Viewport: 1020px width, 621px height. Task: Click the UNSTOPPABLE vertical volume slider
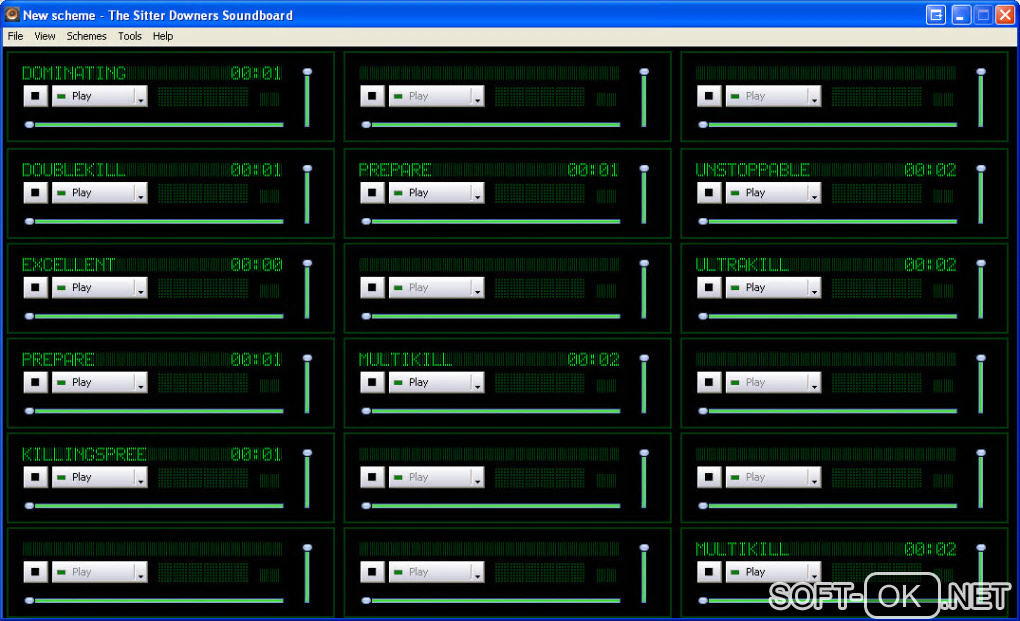coord(980,194)
